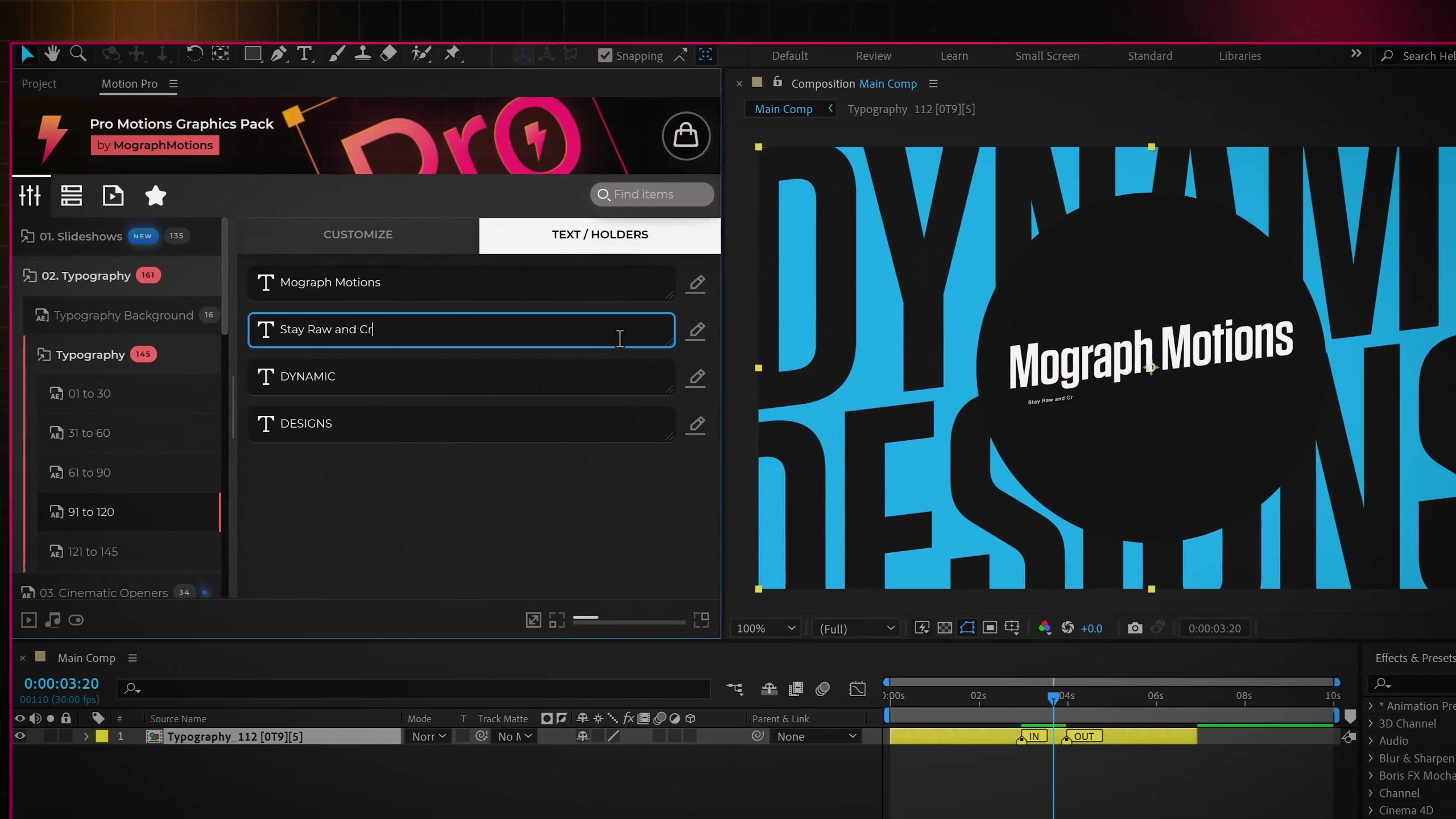Select the Brush tool
The height and width of the screenshot is (819, 1456).
point(337,54)
